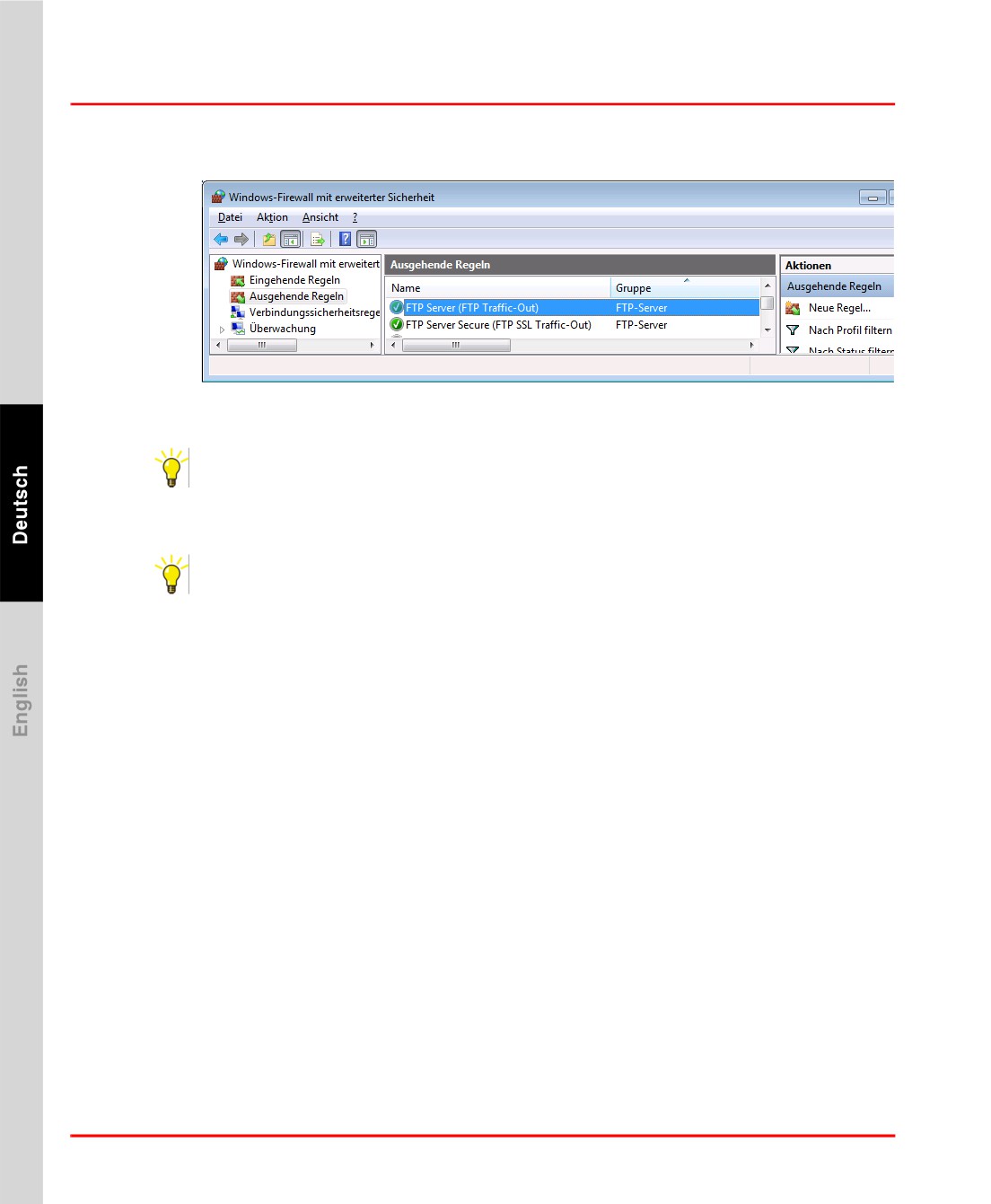Switch to the English language tab
This screenshot has width=991, height=1204.
pos(22,700)
